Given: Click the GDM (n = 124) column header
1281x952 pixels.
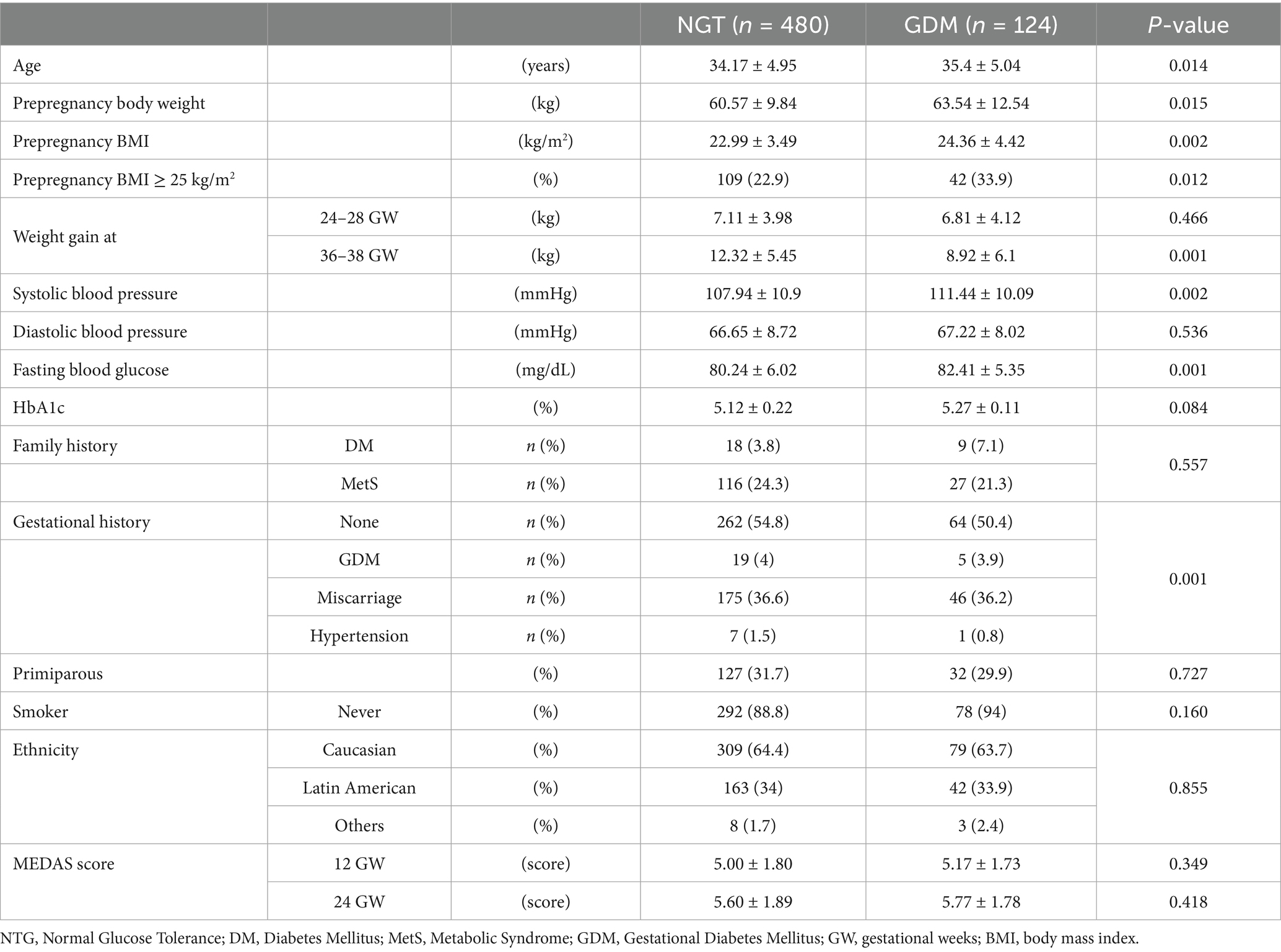Looking at the screenshot, I should 981,24.
